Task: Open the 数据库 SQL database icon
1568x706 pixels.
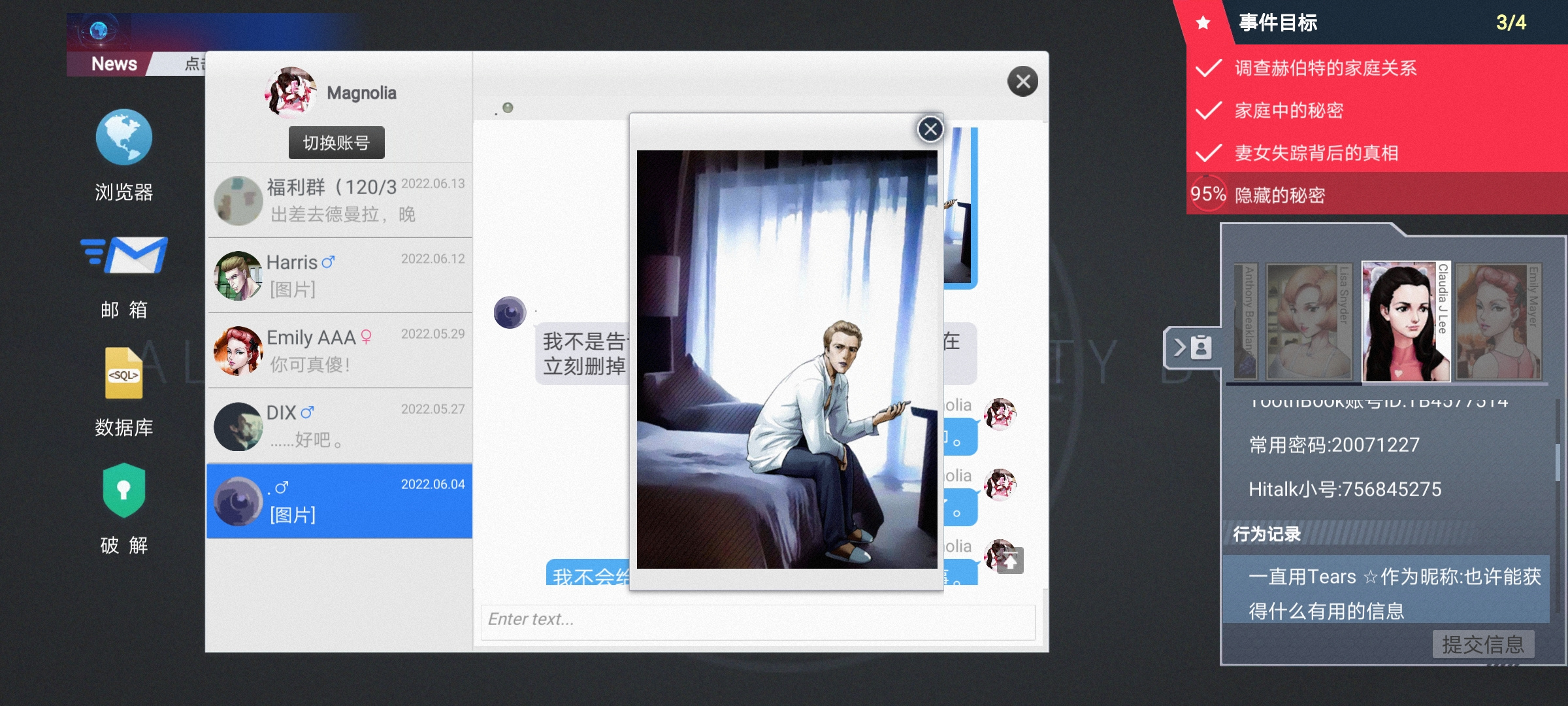Action: (x=124, y=373)
